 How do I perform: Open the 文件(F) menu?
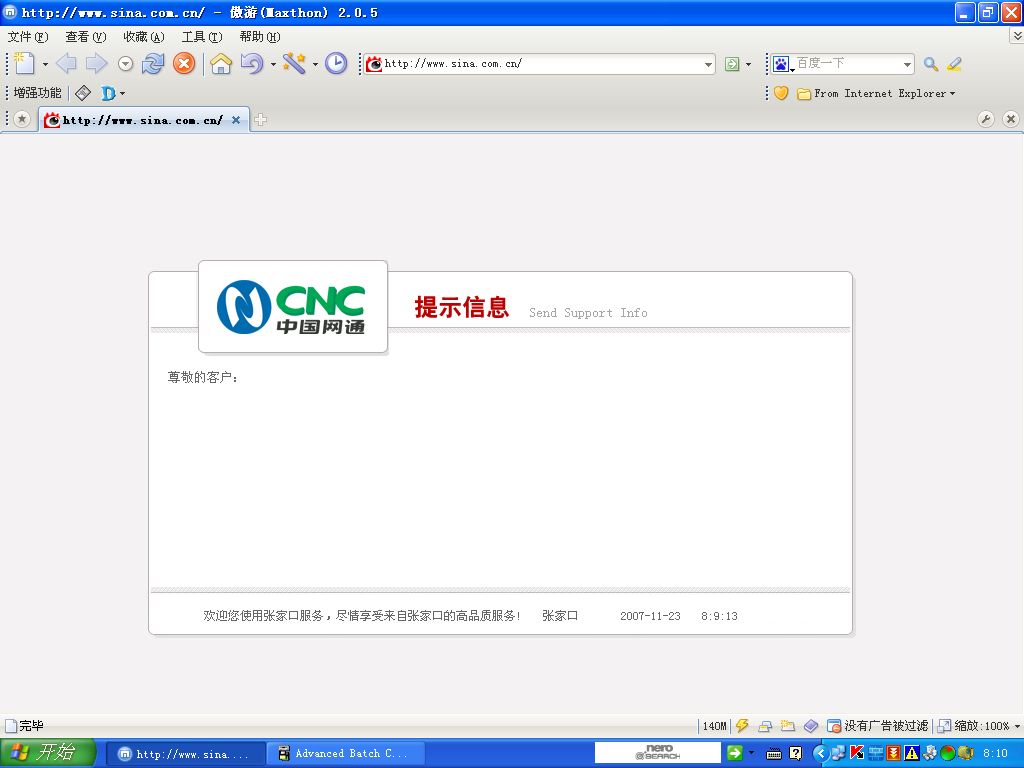[x=27, y=37]
